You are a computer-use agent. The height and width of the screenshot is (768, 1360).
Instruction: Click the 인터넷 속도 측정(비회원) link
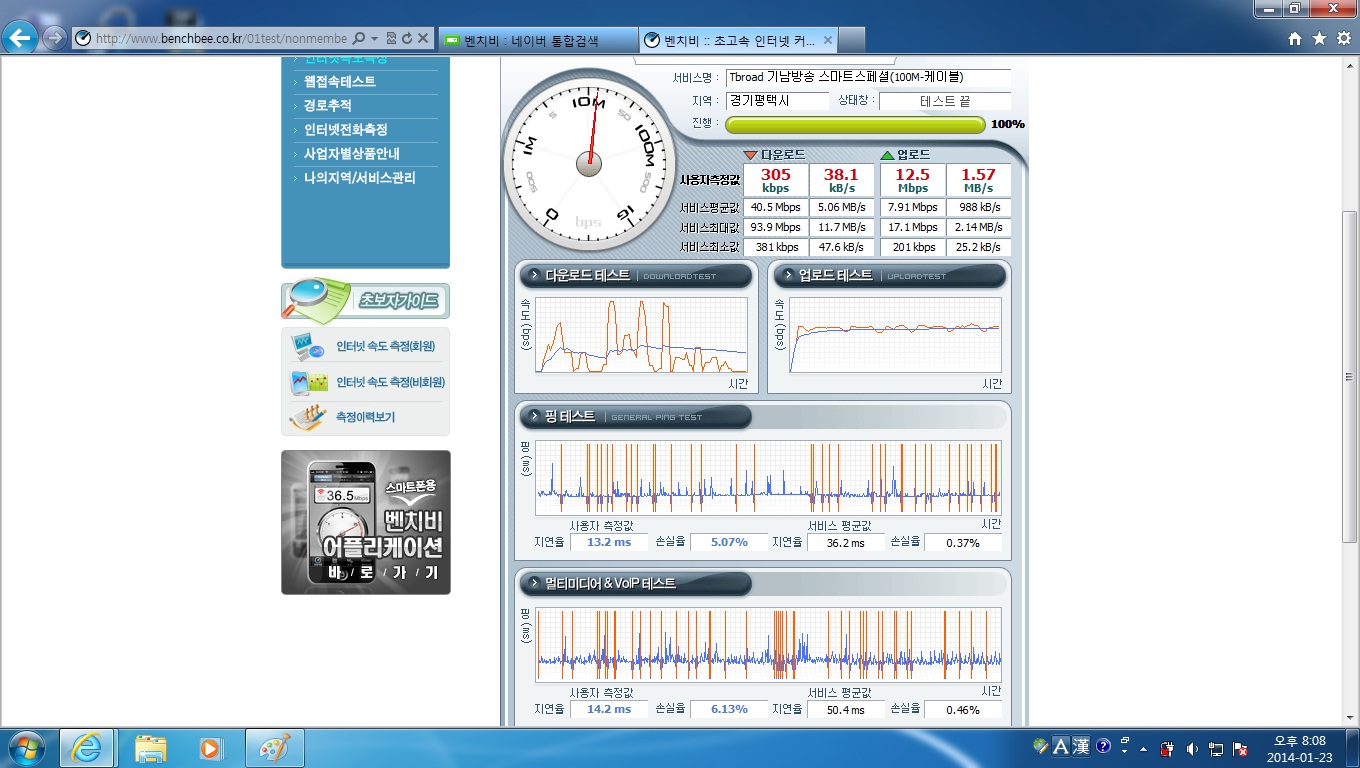(391, 382)
